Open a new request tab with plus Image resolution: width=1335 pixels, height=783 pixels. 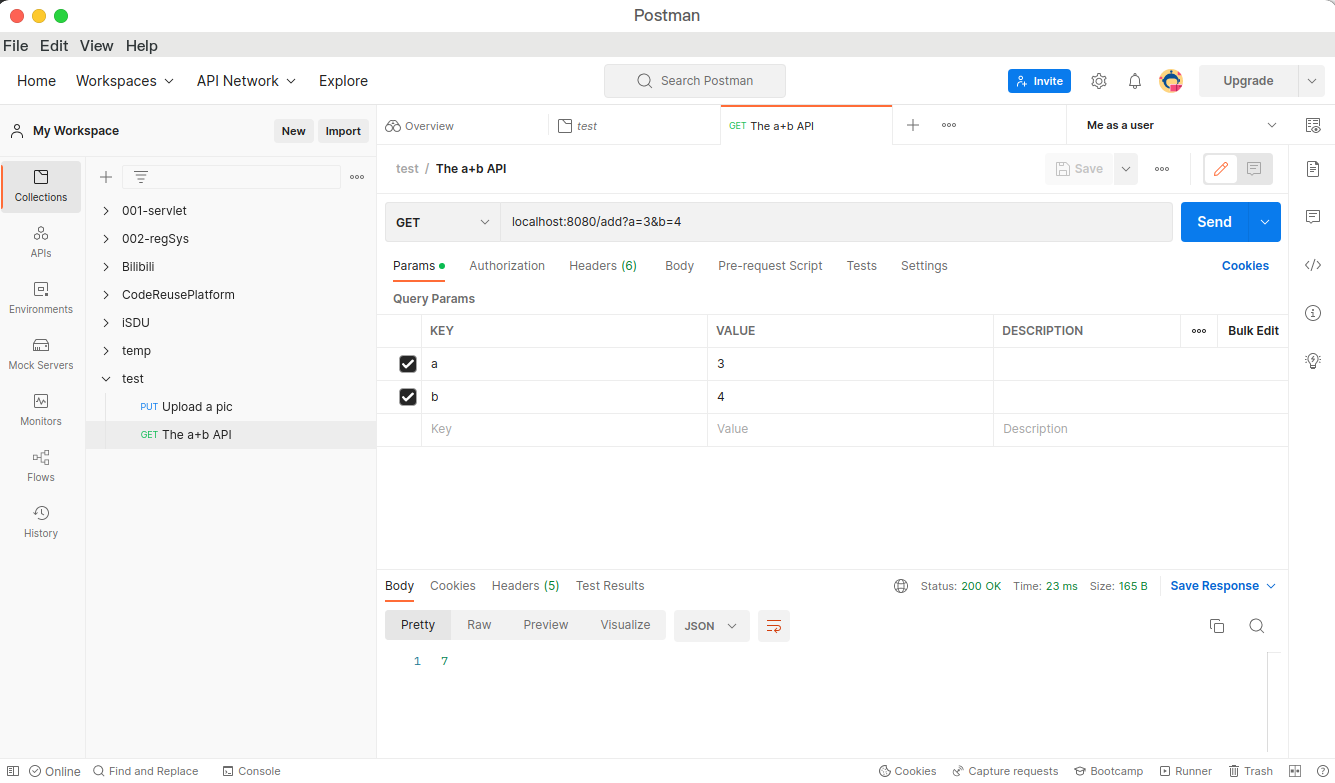tap(913, 125)
